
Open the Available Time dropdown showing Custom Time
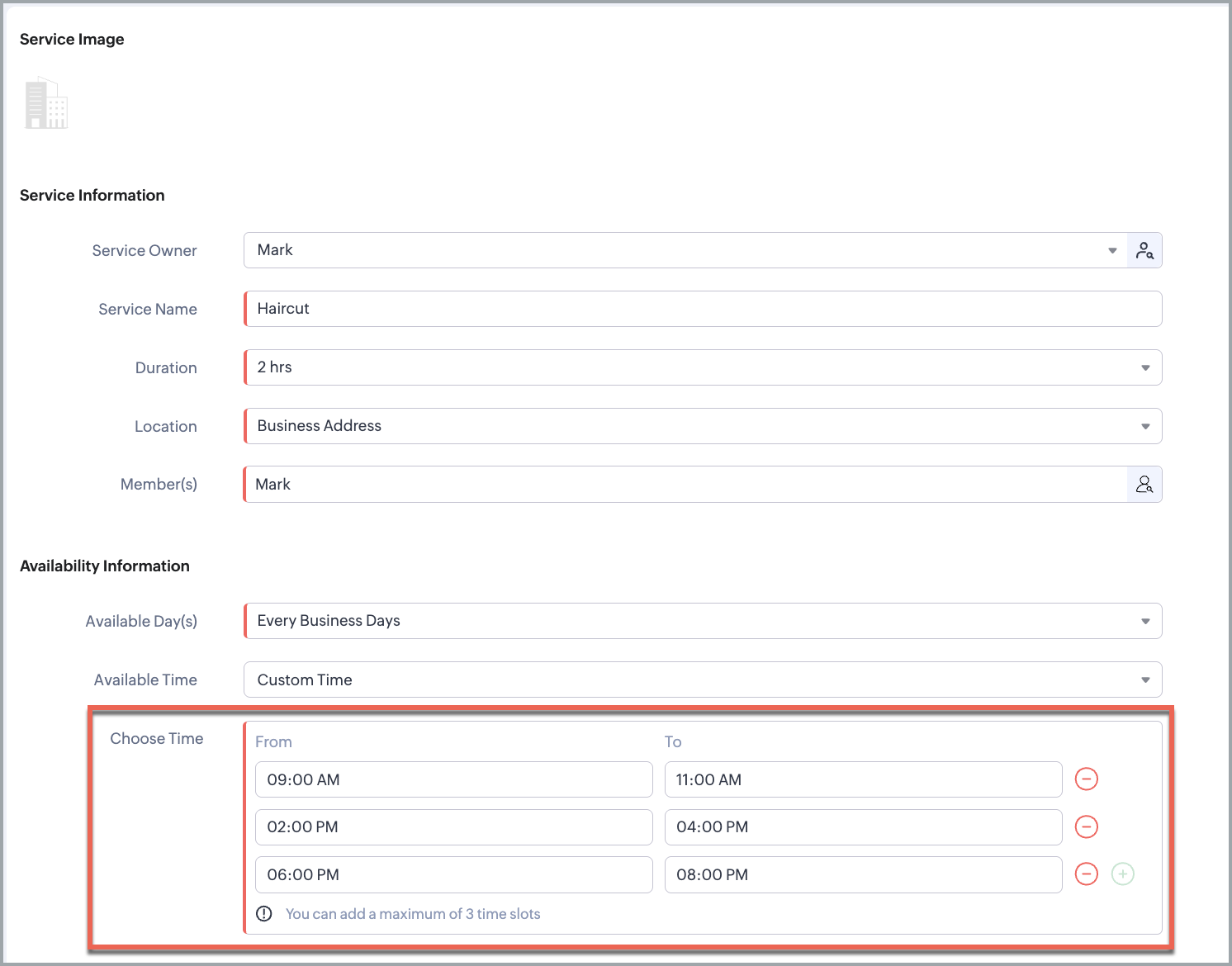coord(704,680)
